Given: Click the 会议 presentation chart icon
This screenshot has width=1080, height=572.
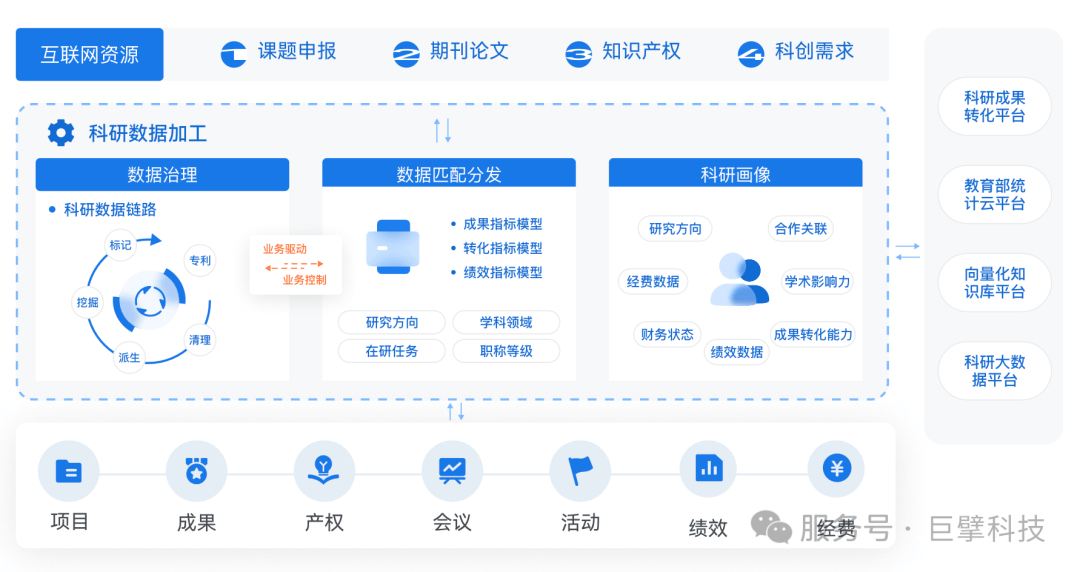Looking at the screenshot, I should click(452, 471).
